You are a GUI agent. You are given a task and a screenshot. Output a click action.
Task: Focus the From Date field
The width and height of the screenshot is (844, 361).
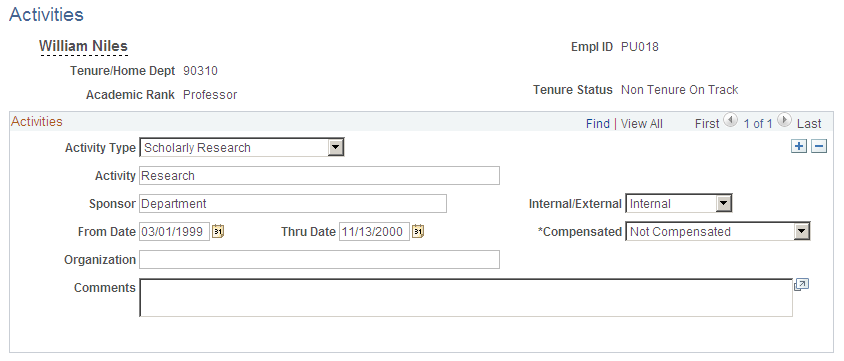(x=174, y=232)
